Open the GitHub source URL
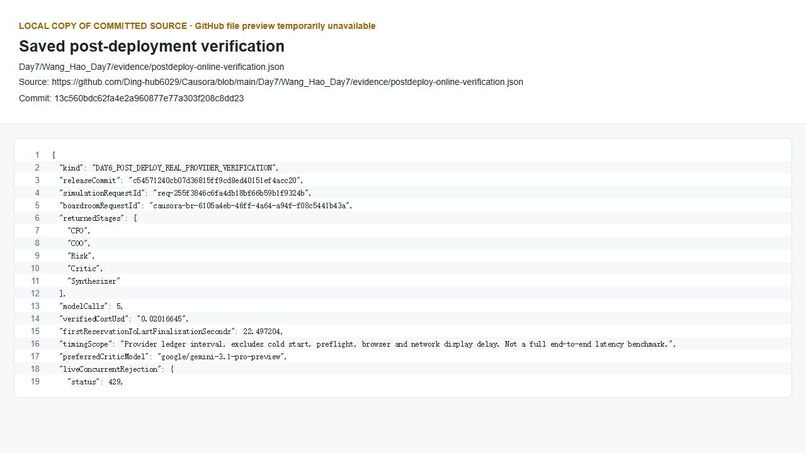806x453 pixels. (x=287, y=82)
